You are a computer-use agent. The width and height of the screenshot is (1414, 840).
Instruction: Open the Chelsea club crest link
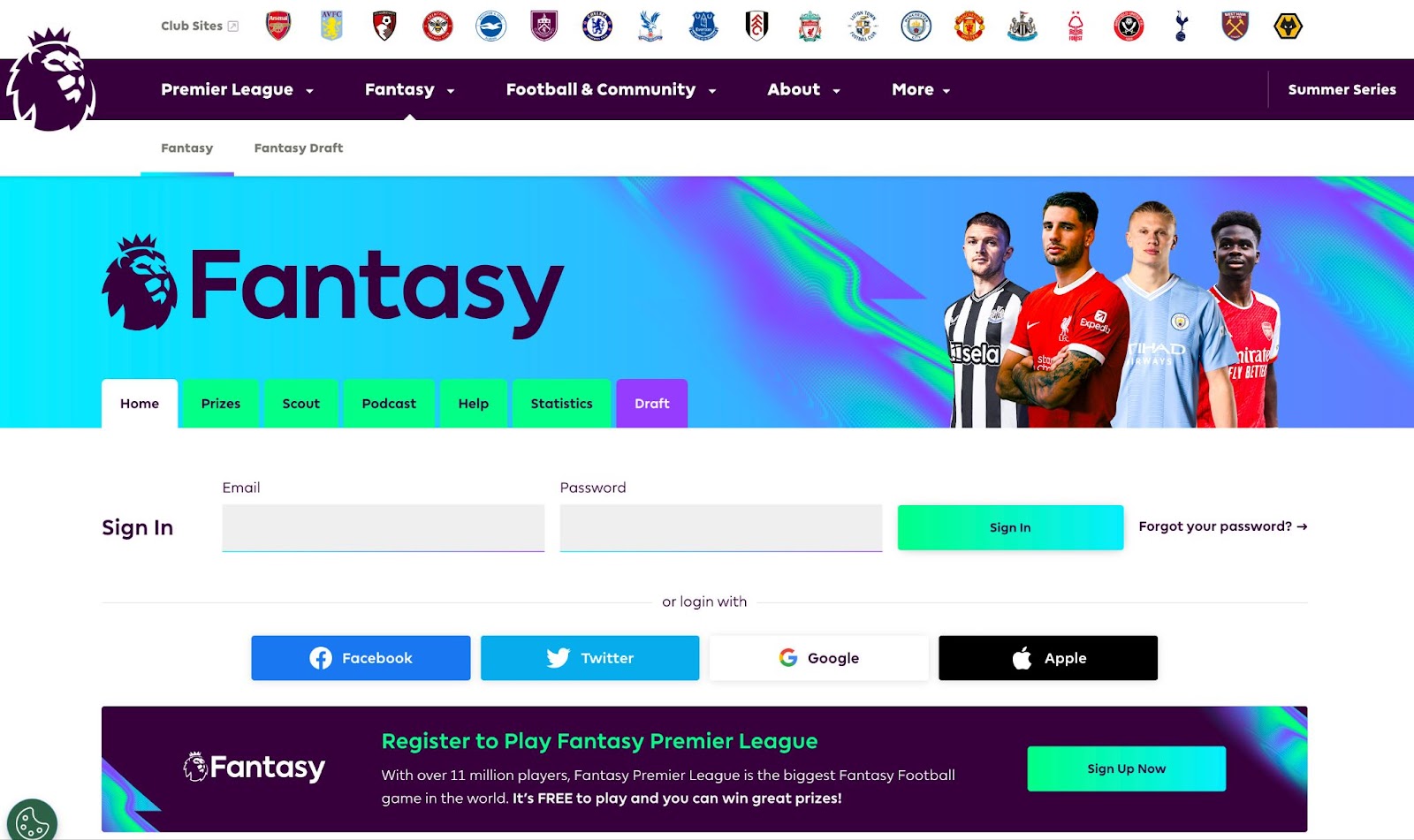point(597,26)
